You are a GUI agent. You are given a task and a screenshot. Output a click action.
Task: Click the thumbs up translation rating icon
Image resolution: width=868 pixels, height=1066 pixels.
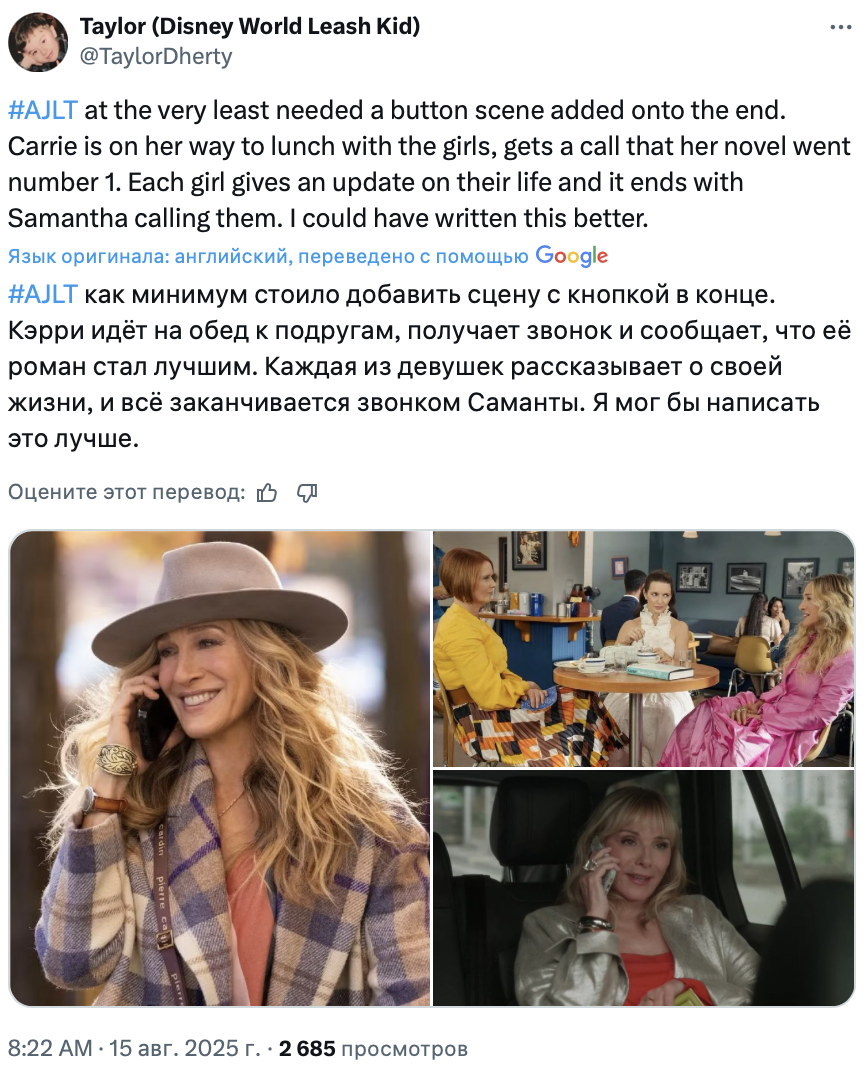click(x=267, y=492)
